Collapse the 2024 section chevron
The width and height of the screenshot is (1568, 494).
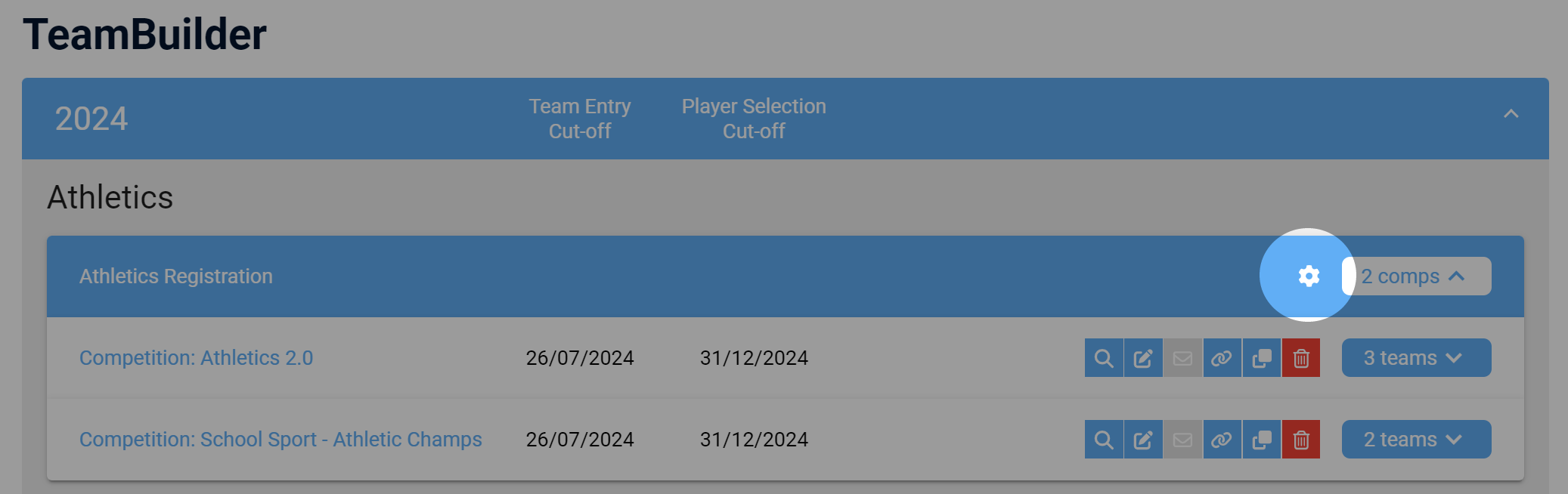pos(1511,114)
